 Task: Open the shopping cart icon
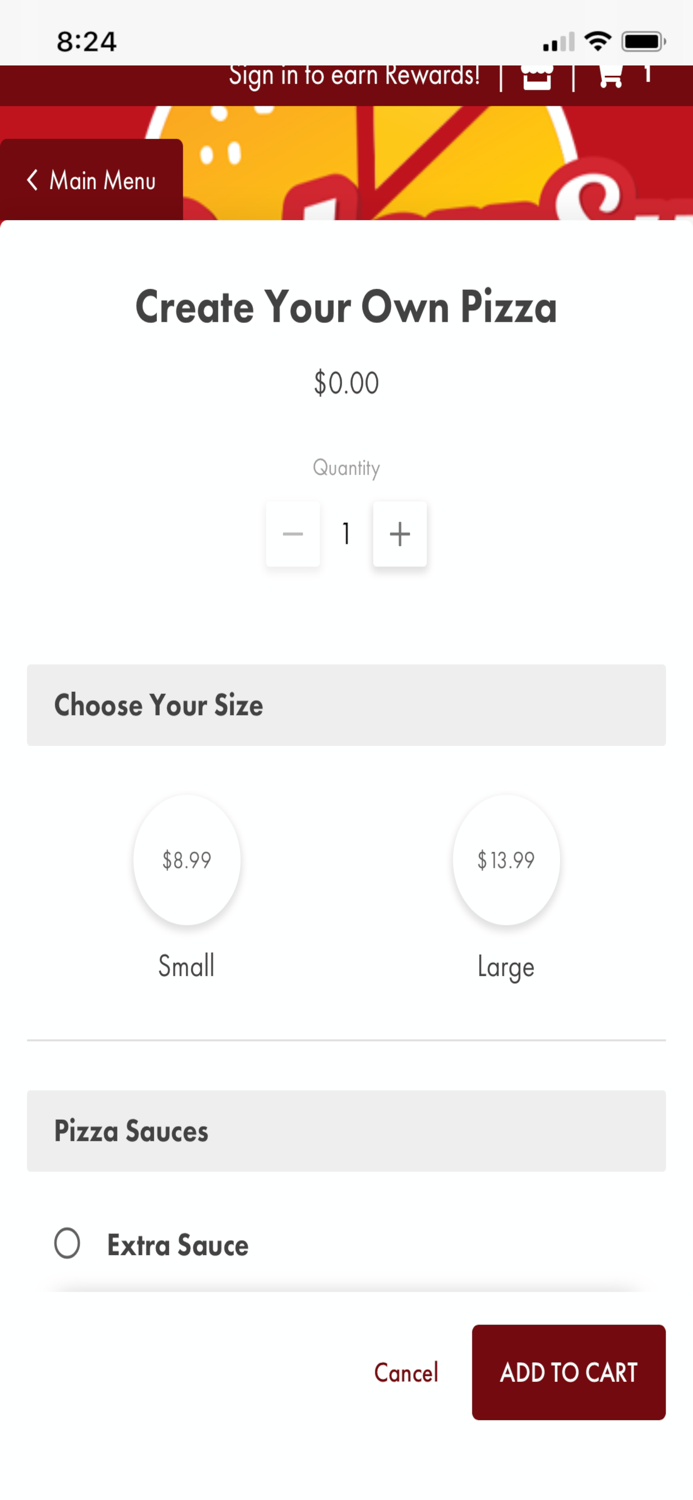click(x=610, y=75)
